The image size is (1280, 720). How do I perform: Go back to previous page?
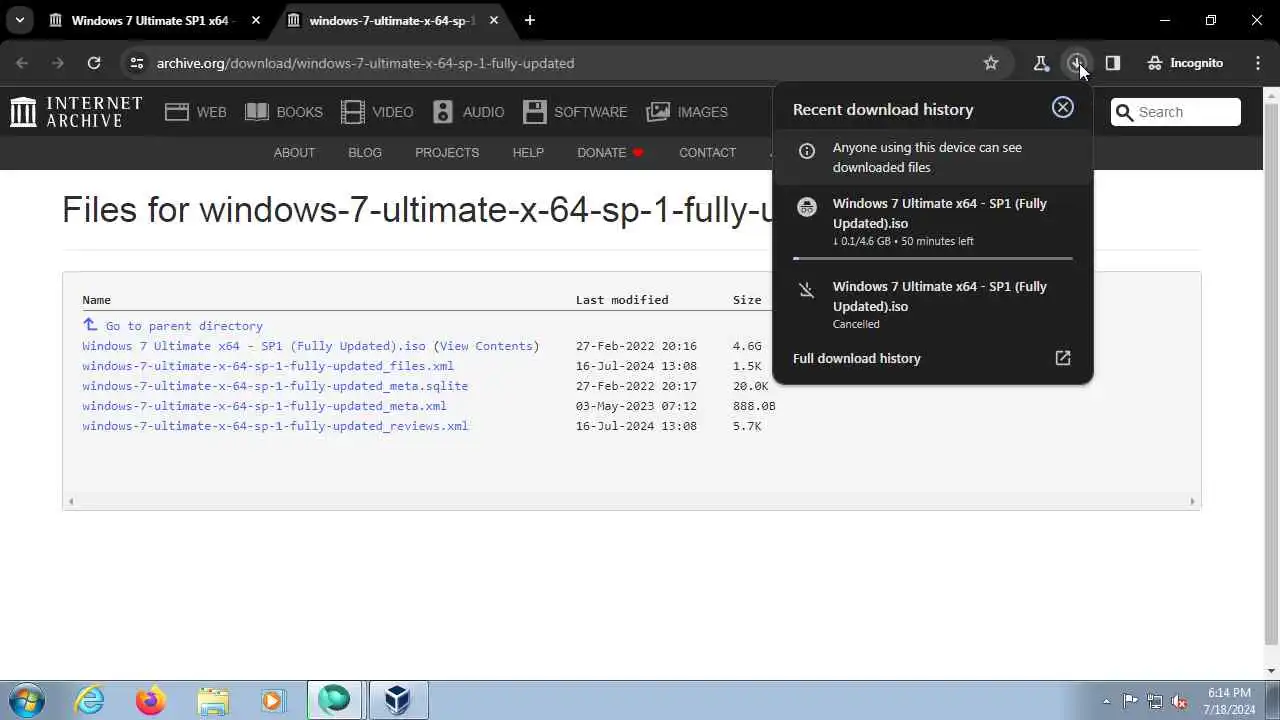click(x=22, y=63)
